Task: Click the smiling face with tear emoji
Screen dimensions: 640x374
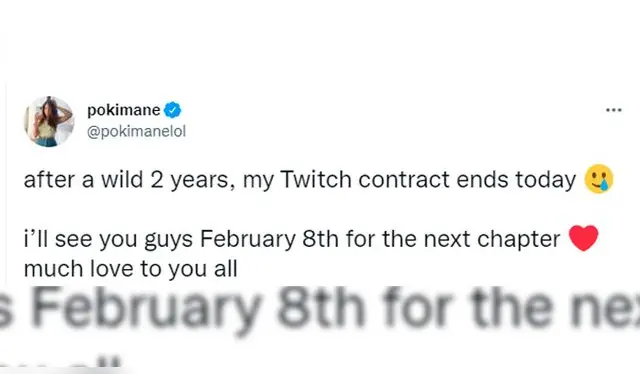Action: click(599, 179)
